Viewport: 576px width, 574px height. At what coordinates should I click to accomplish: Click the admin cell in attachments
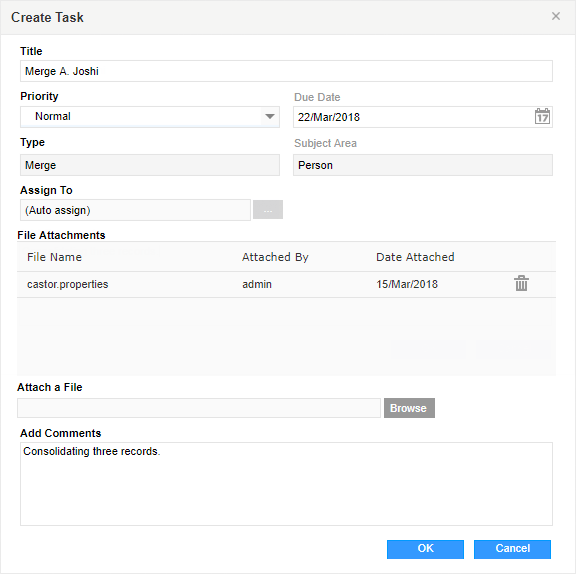click(x=257, y=284)
